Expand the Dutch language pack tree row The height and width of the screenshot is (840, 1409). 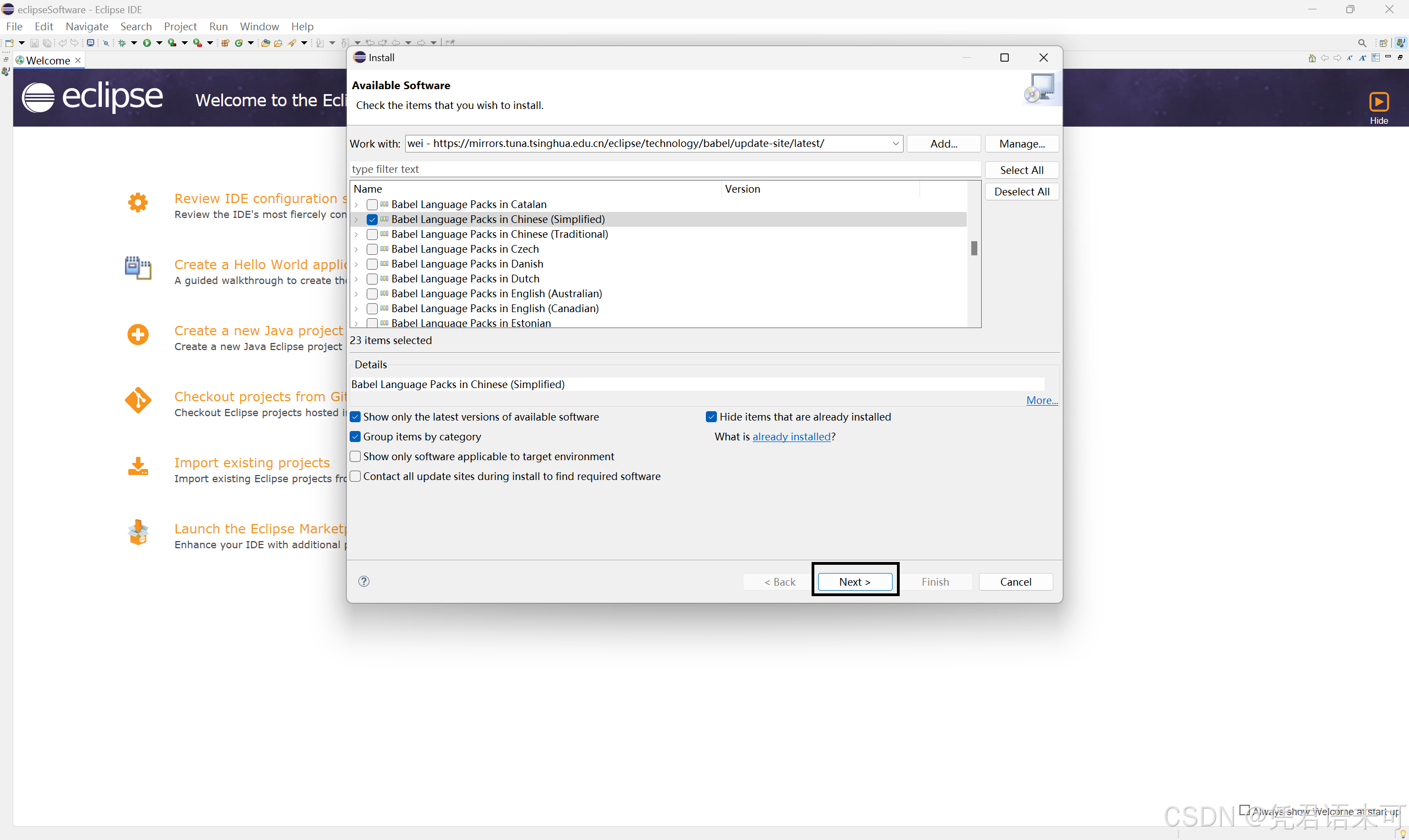pos(357,279)
